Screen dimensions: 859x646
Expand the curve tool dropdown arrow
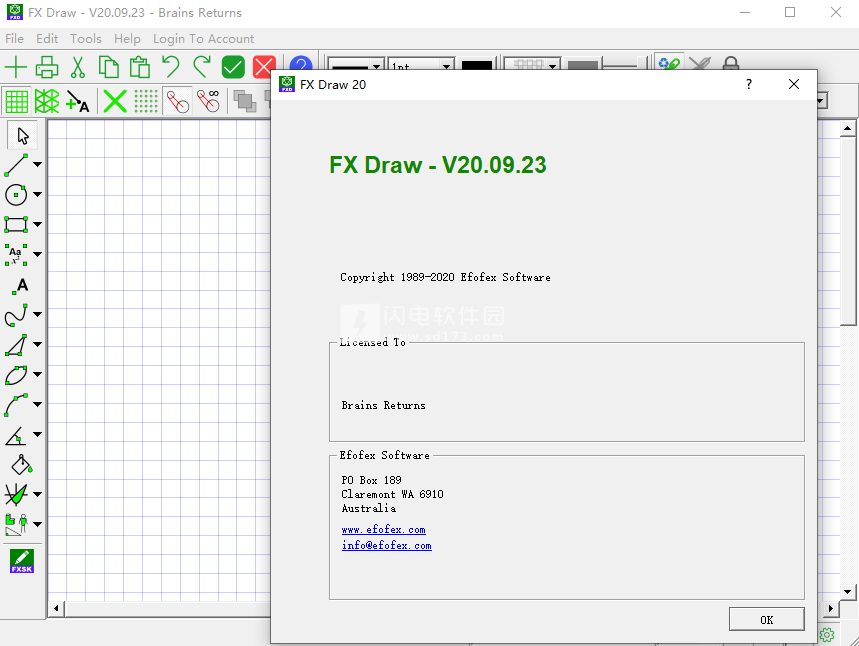coord(37,314)
